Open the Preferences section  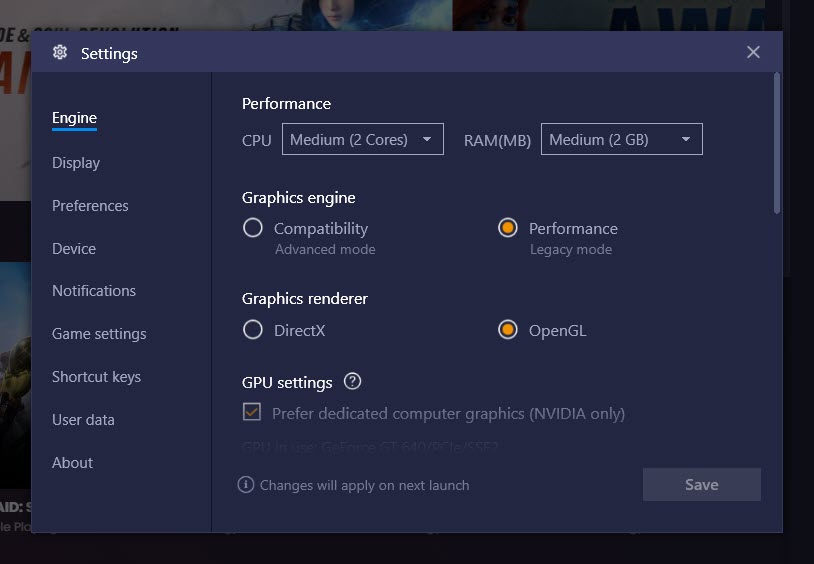90,206
